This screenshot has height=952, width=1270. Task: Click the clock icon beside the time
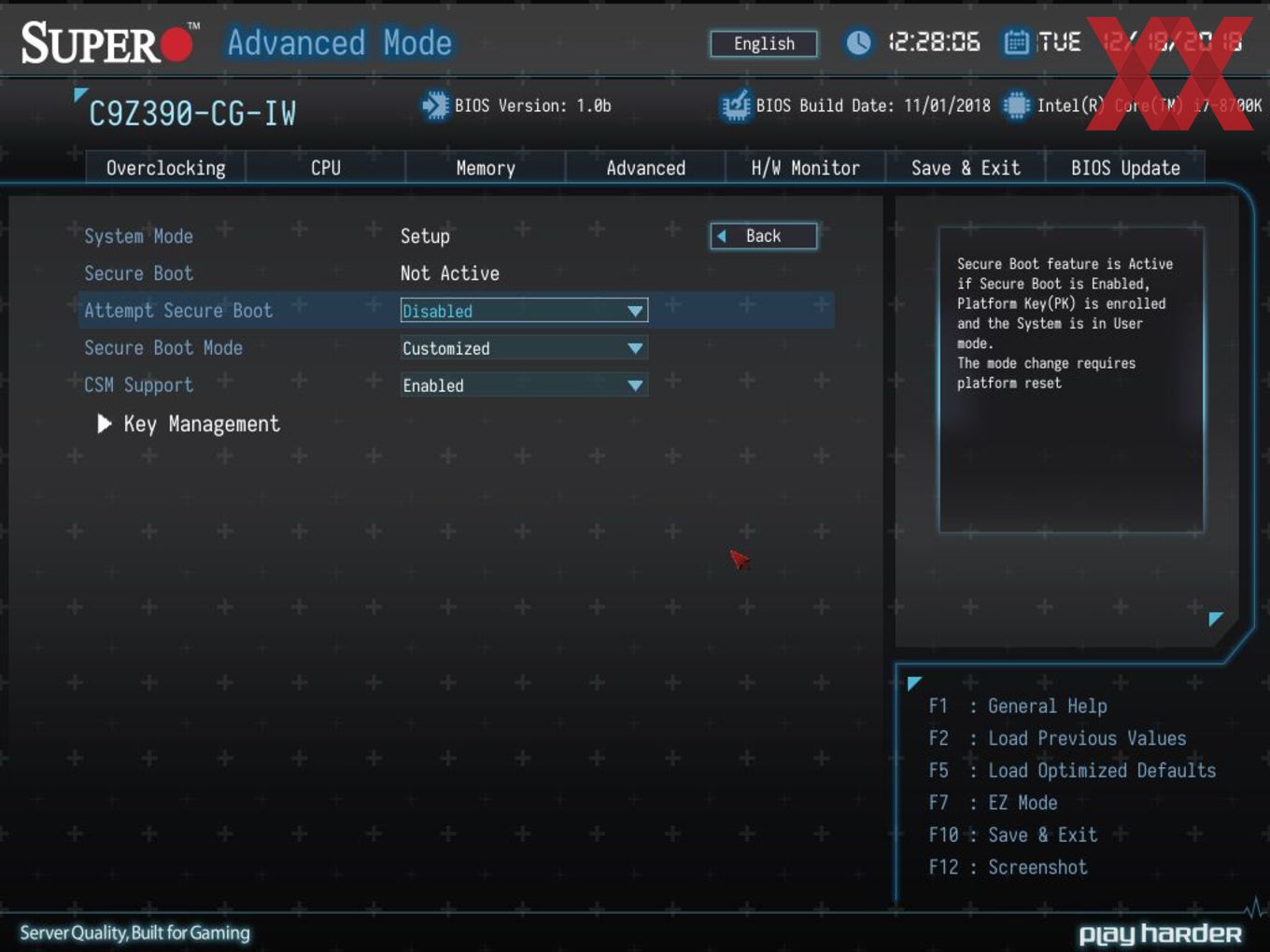(x=858, y=43)
